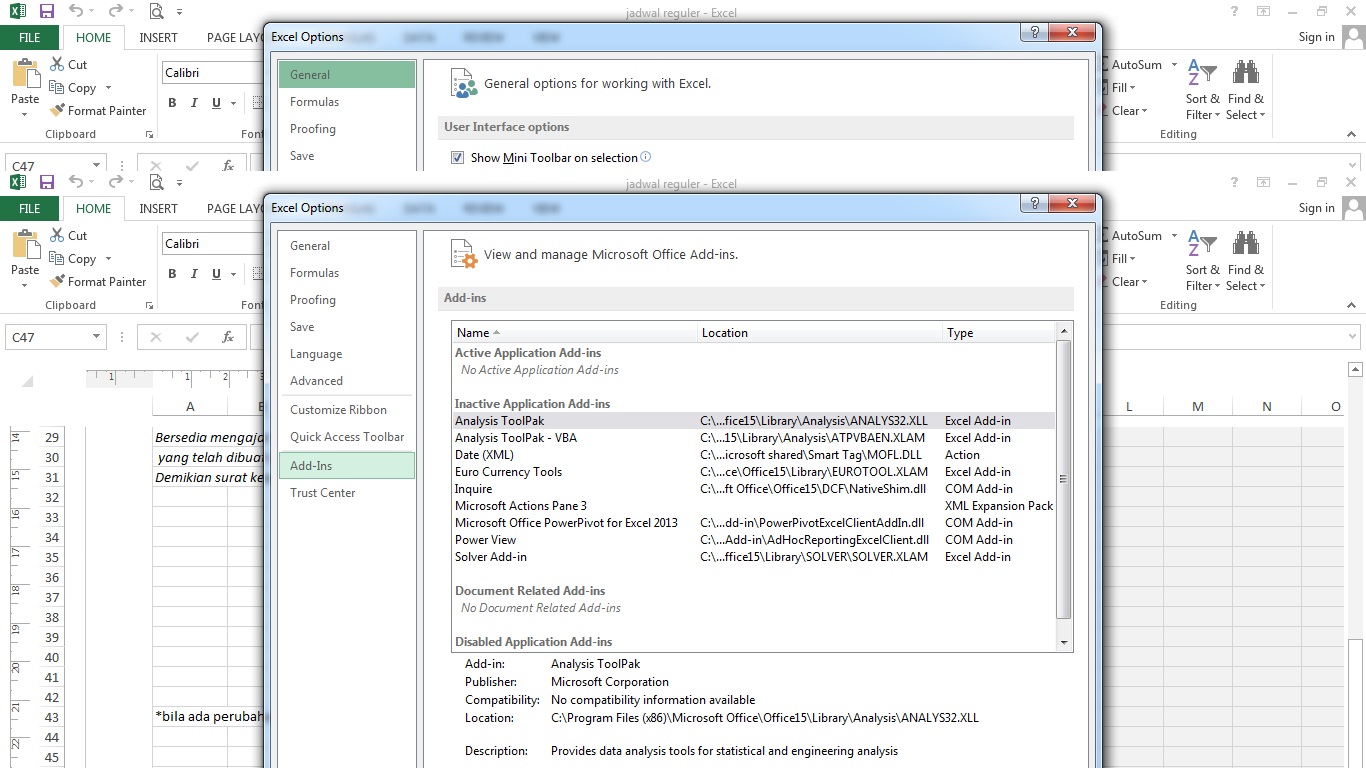
Task: Open Find & Select beside General options dialog
Action: (1246, 90)
